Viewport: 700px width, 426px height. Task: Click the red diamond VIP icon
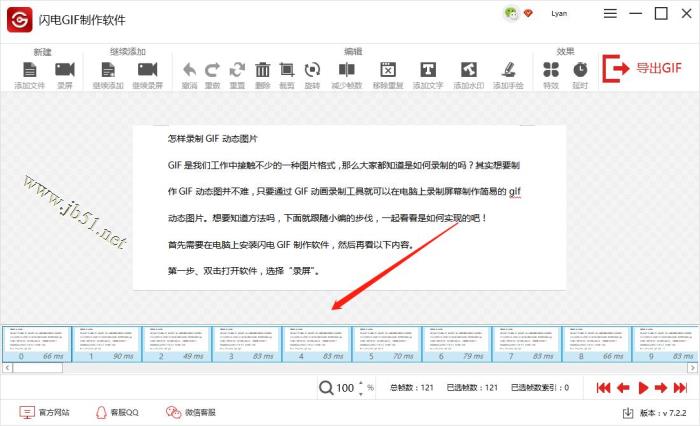click(529, 13)
